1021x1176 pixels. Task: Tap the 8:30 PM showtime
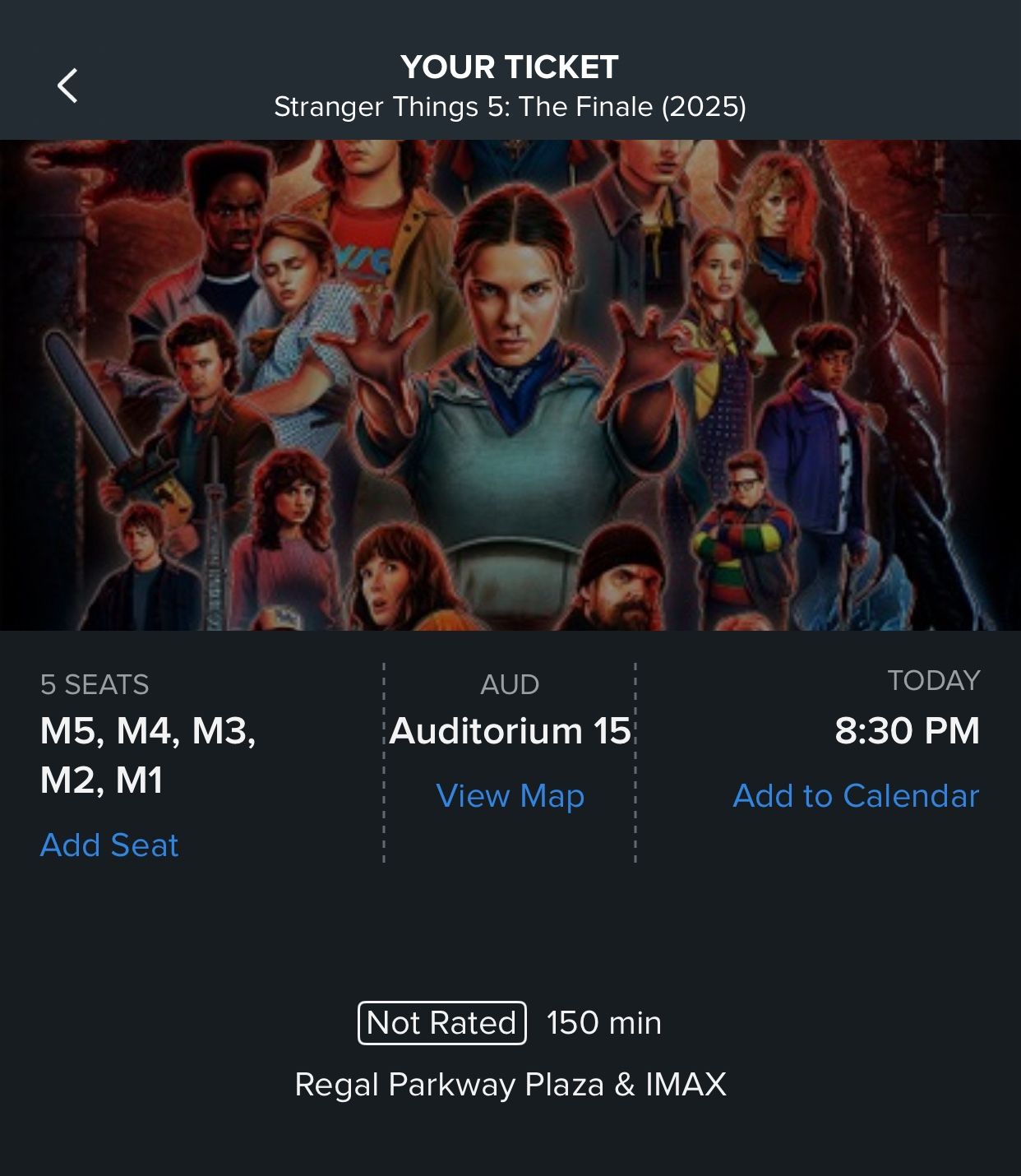[x=907, y=730]
